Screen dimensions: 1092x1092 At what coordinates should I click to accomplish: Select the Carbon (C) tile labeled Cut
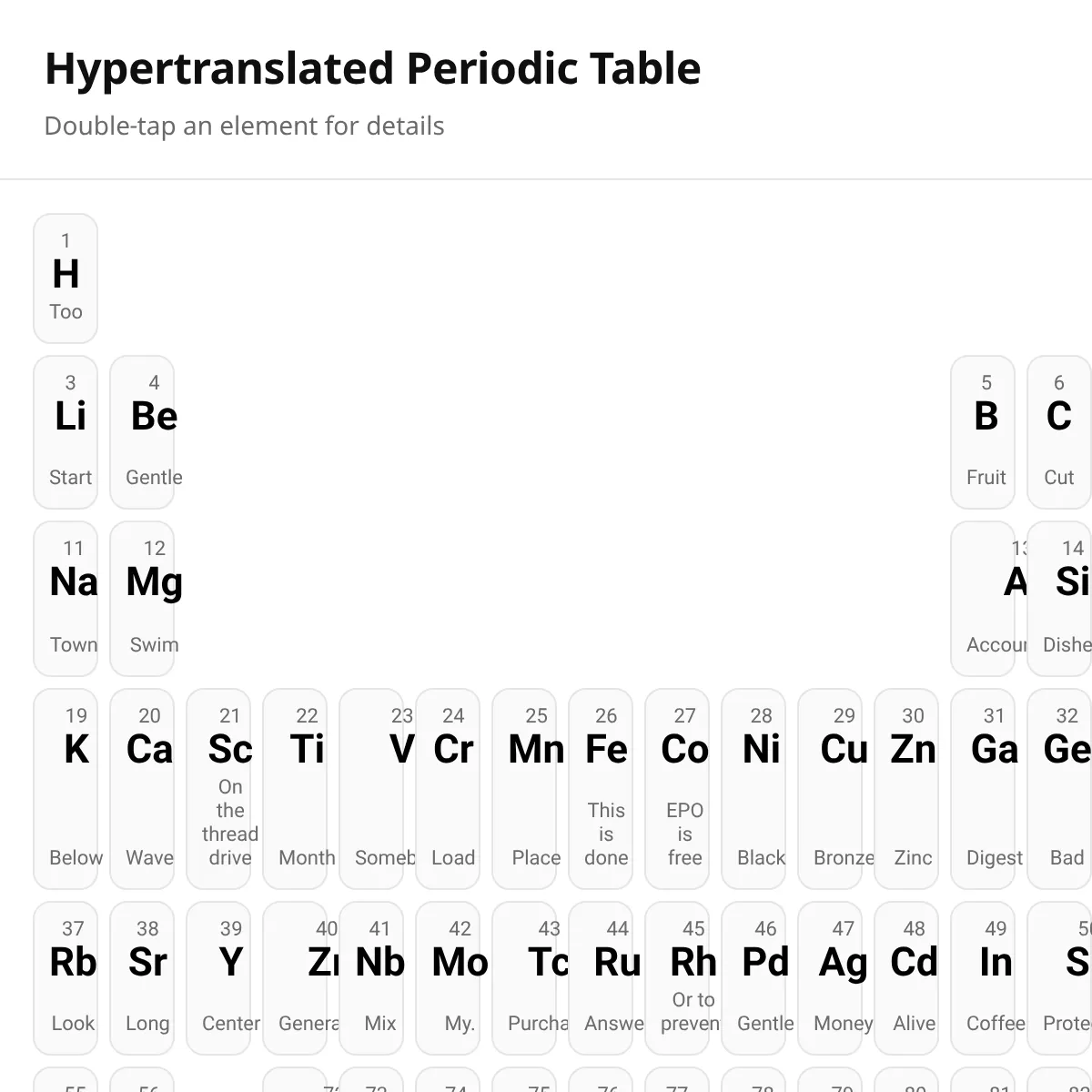pyautogui.click(x=1059, y=432)
